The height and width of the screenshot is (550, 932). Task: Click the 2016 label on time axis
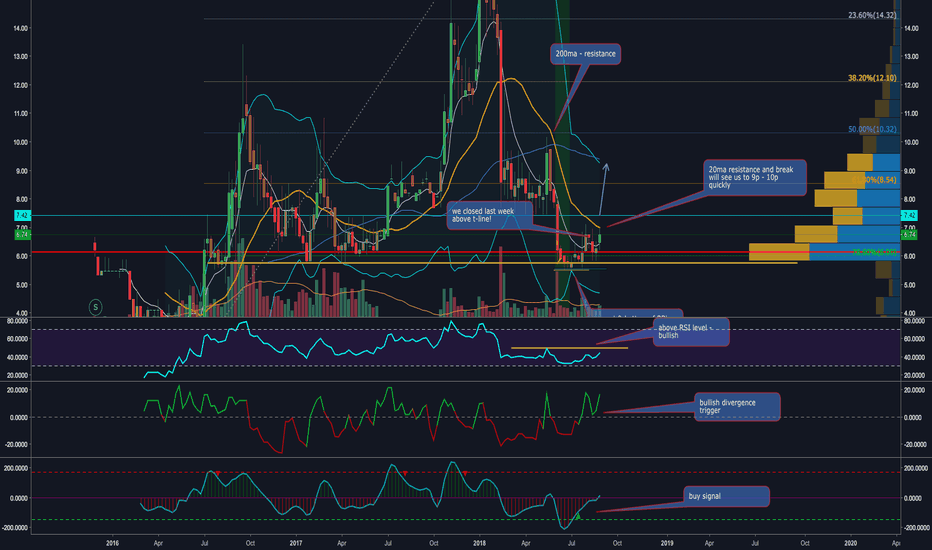[112, 543]
